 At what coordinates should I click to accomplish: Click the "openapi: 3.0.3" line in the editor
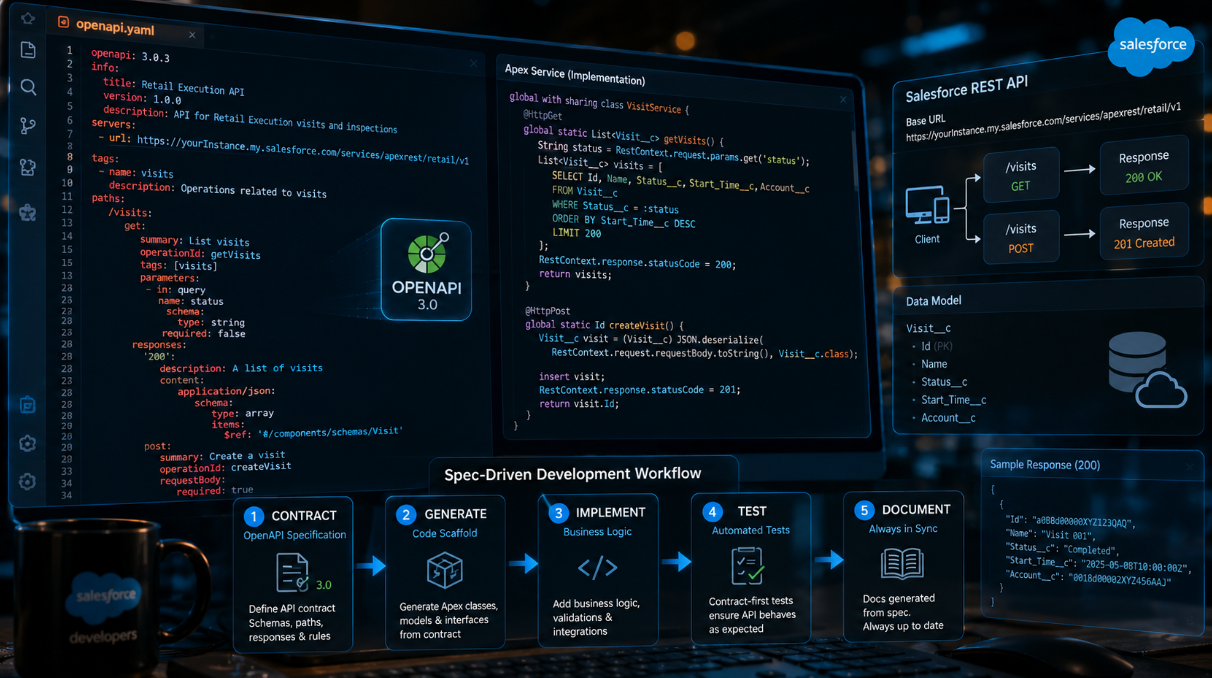tap(132, 55)
